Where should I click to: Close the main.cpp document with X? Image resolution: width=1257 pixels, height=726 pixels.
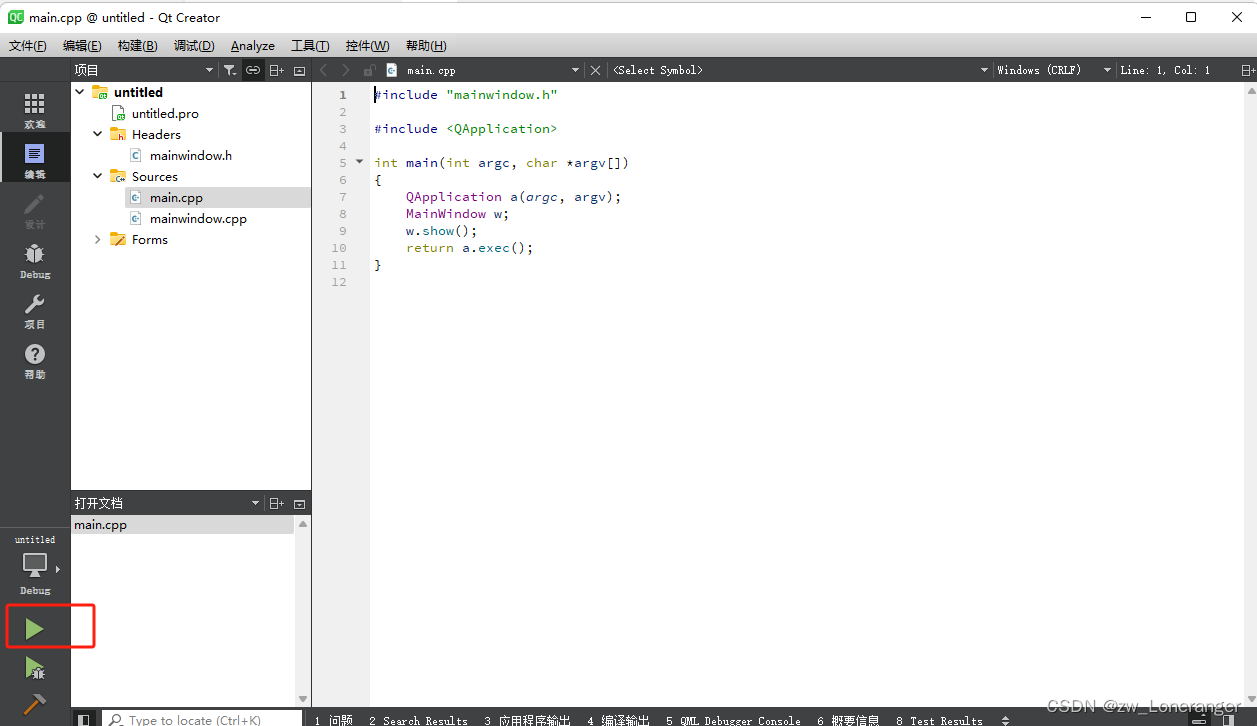595,70
